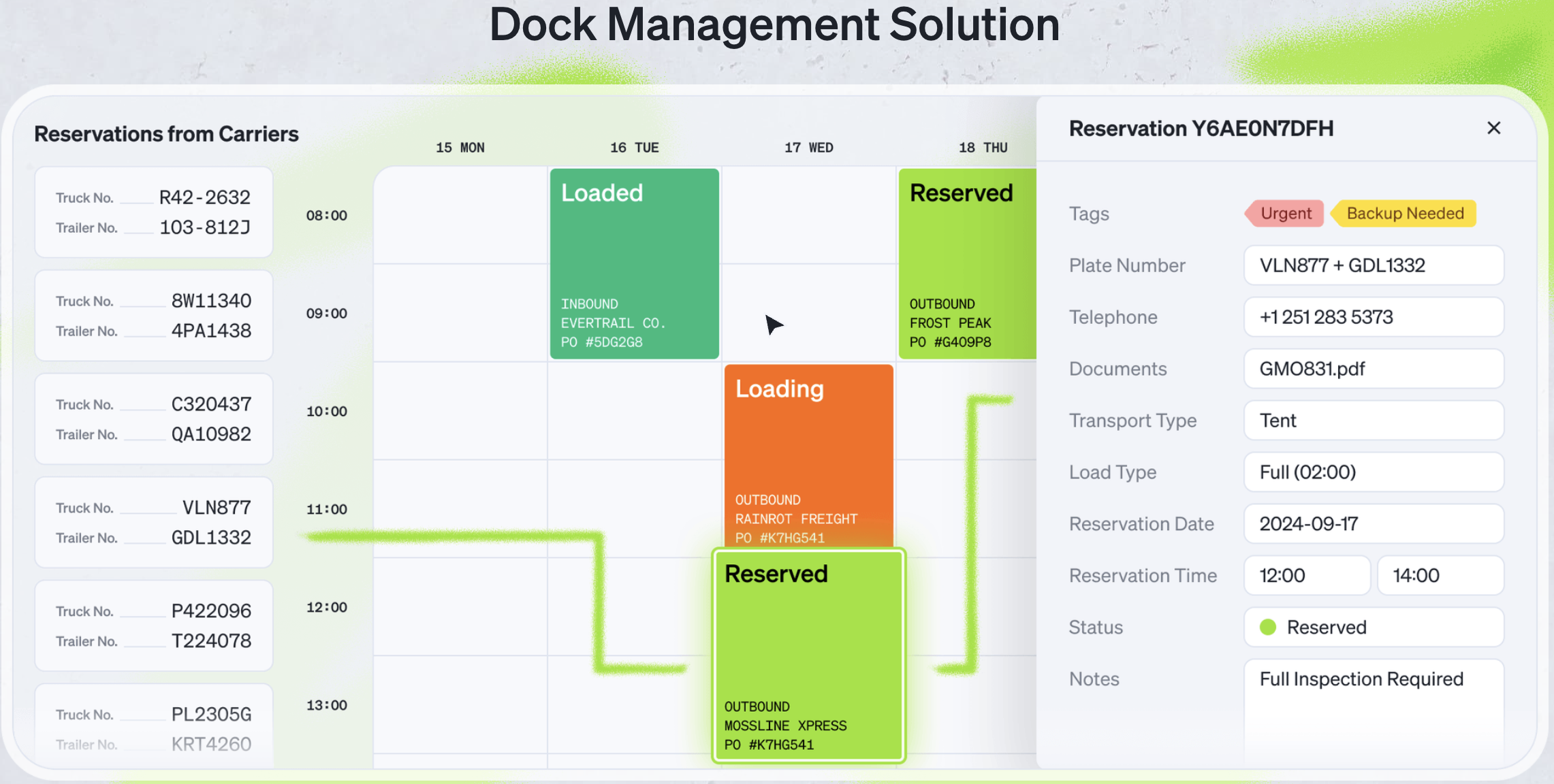The height and width of the screenshot is (784, 1554).
Task: Expand the Transport Type Tent selector
Action: (1373, 421)
